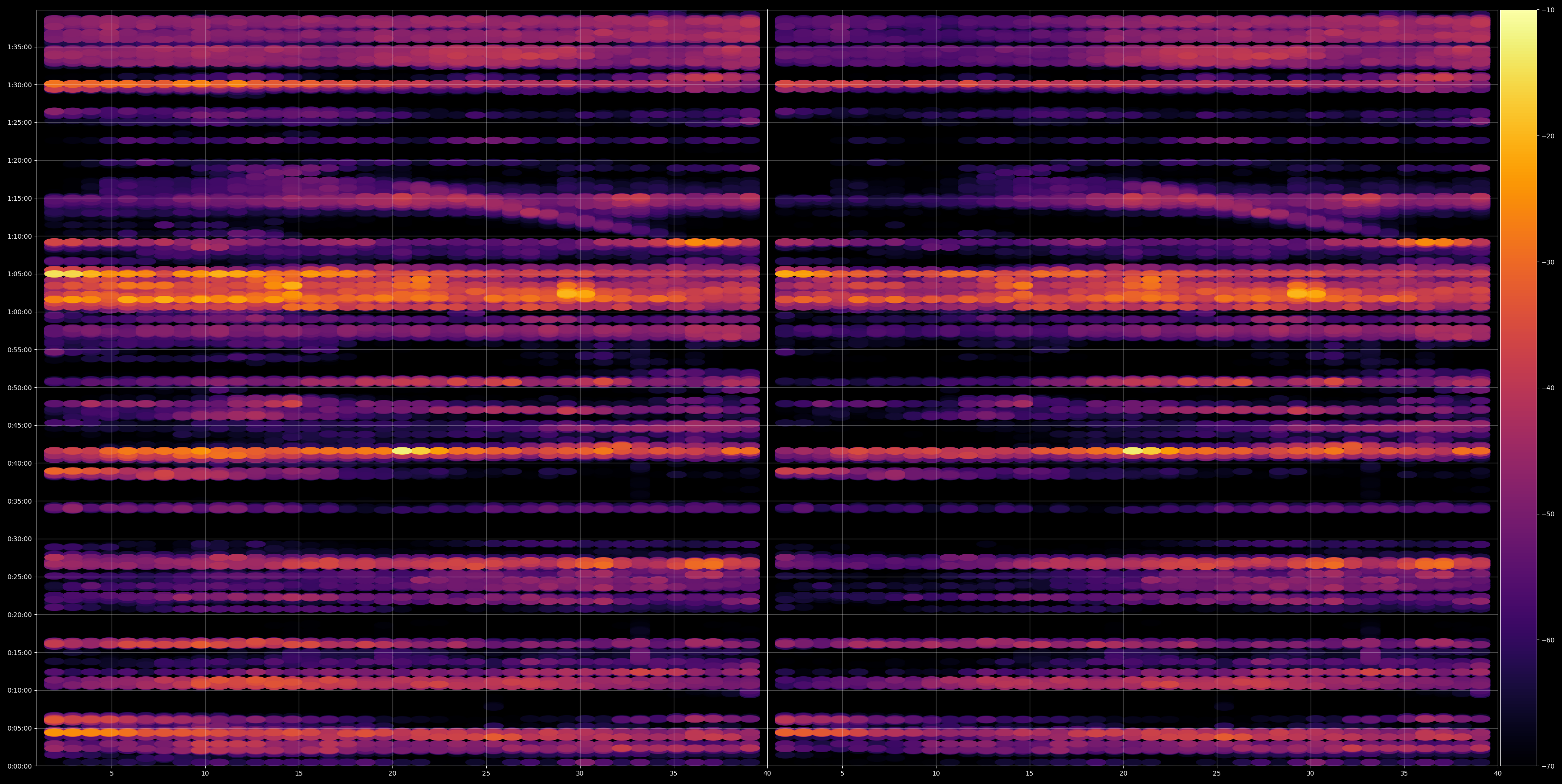Image resolution: width=1562 pixels, height=784 pixels.
Task: Select the −60 colorbar tick label
Action: click(1548, 641)
